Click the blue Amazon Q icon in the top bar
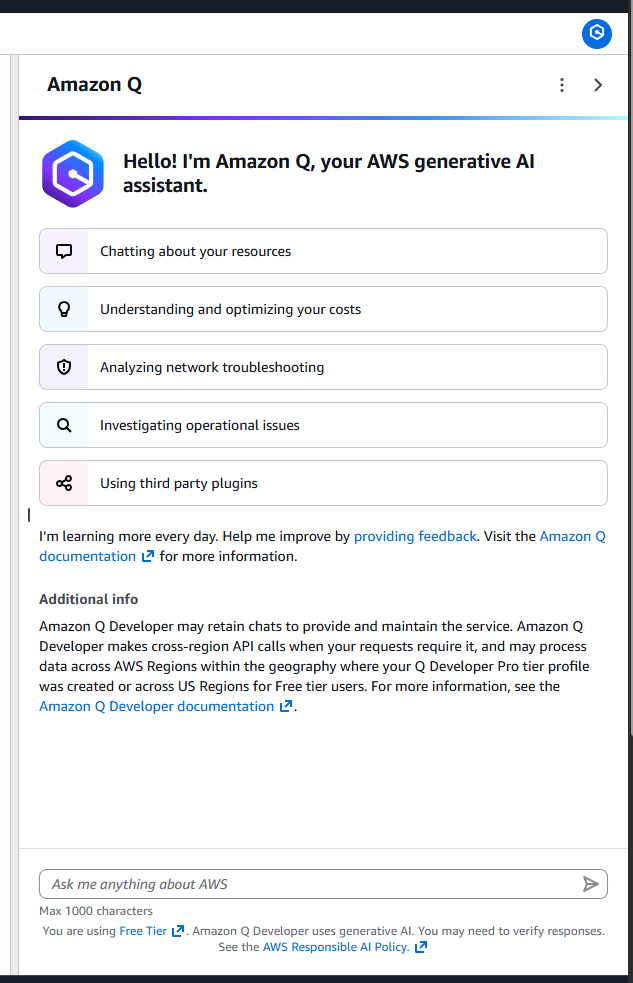 point(597,33)
